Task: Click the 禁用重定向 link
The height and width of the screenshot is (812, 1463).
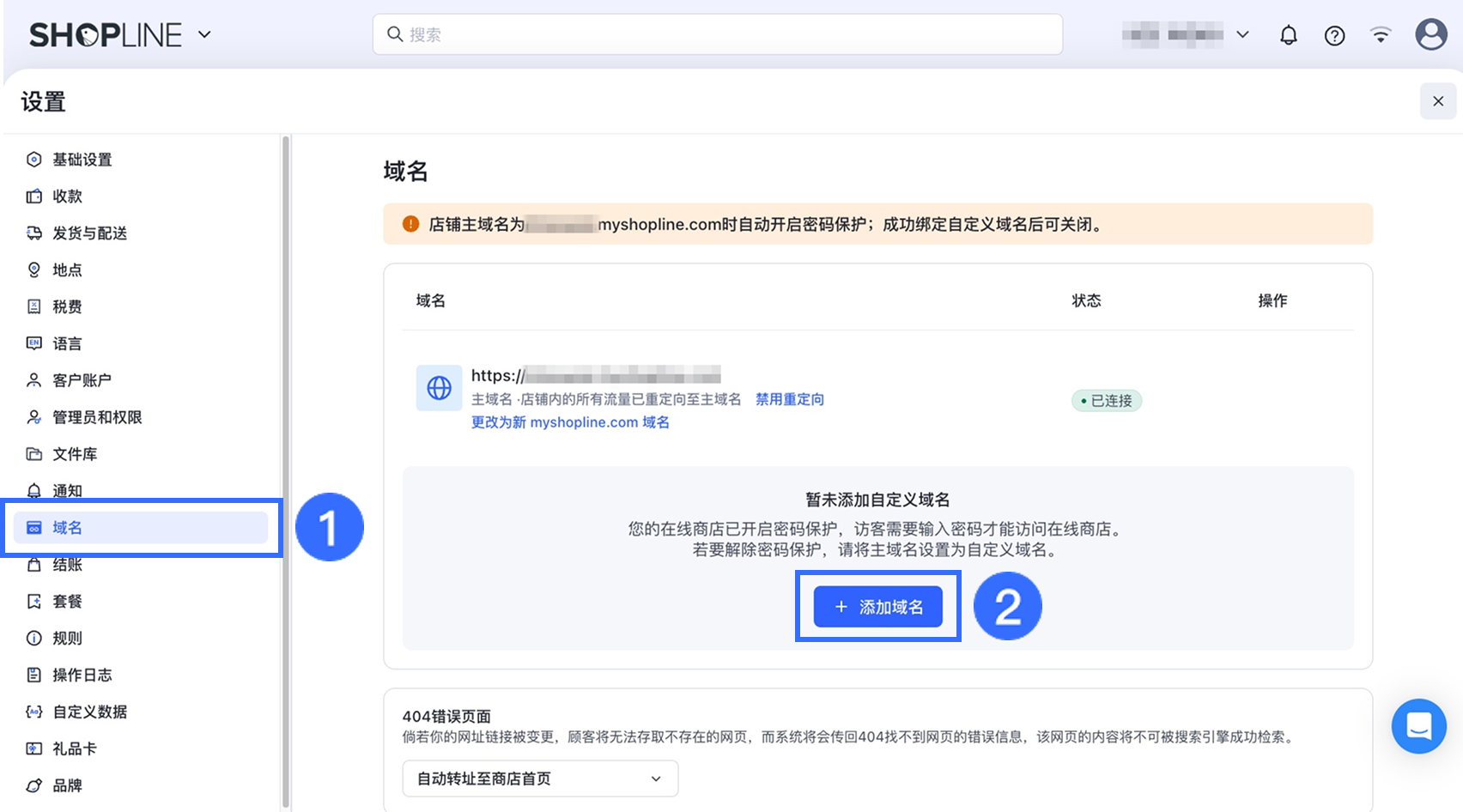Action: tap(789, 399)
